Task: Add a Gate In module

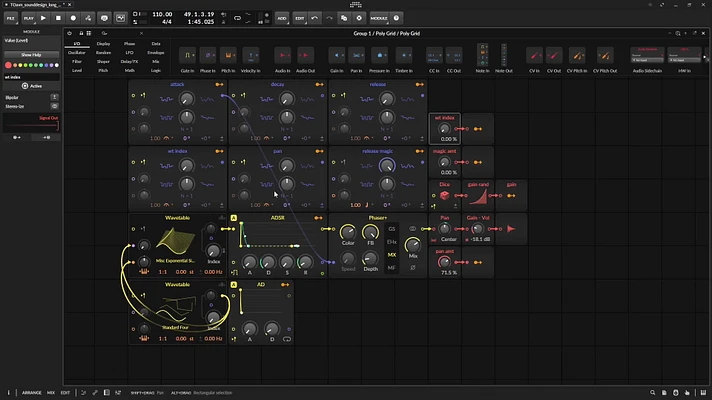Action: (x=187, y=56)
